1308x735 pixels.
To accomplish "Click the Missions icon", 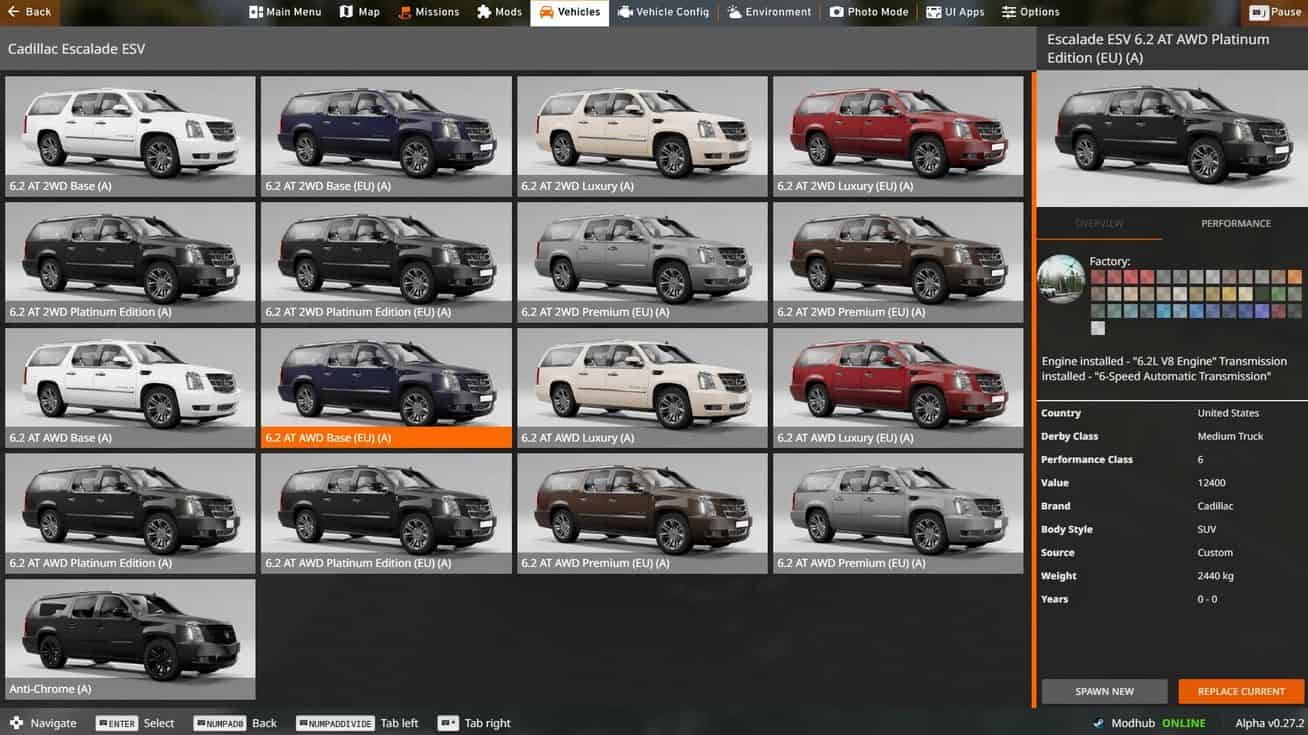I will coord(404,12).
